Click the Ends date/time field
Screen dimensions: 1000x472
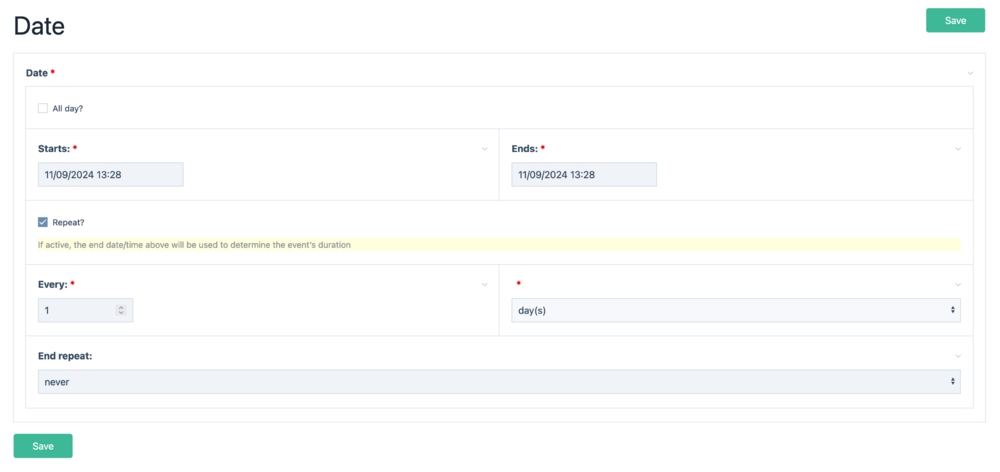[583, 175]
